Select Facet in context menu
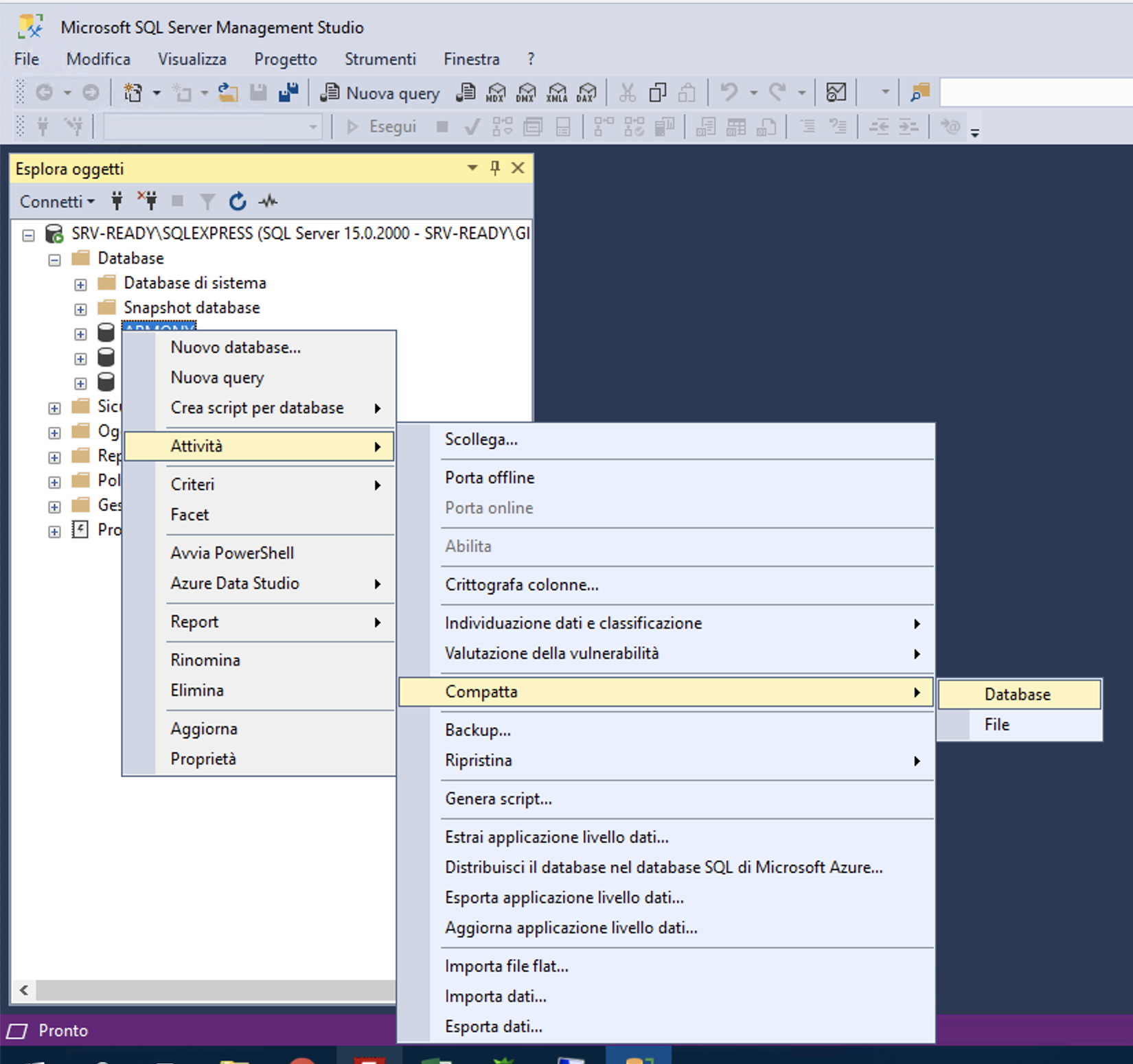The width and height of the screenshot is (1133, 1064). pyautogui.click(x=259, y=515)
